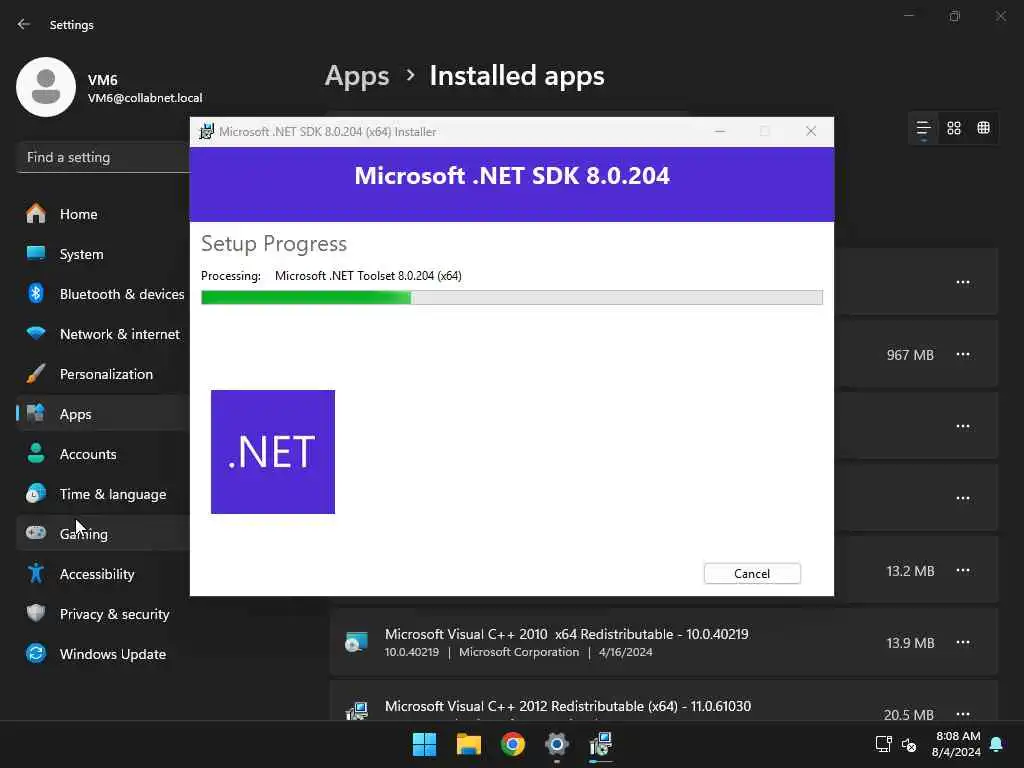
Task: Open Privacy & security settings
Action: 103,614
